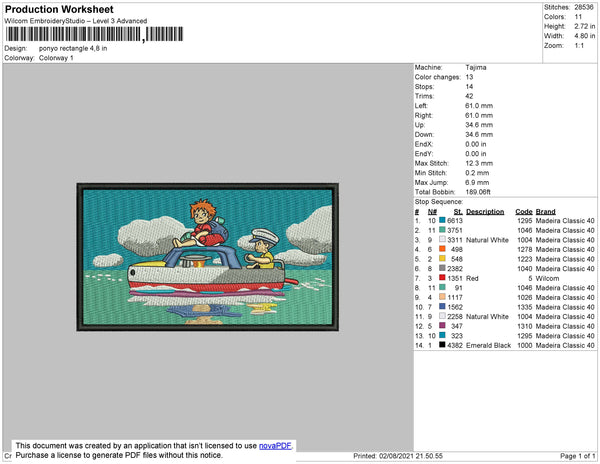Click code '1310' in stop 12 row
The image size is (600, 464).
tap(525, 326)
